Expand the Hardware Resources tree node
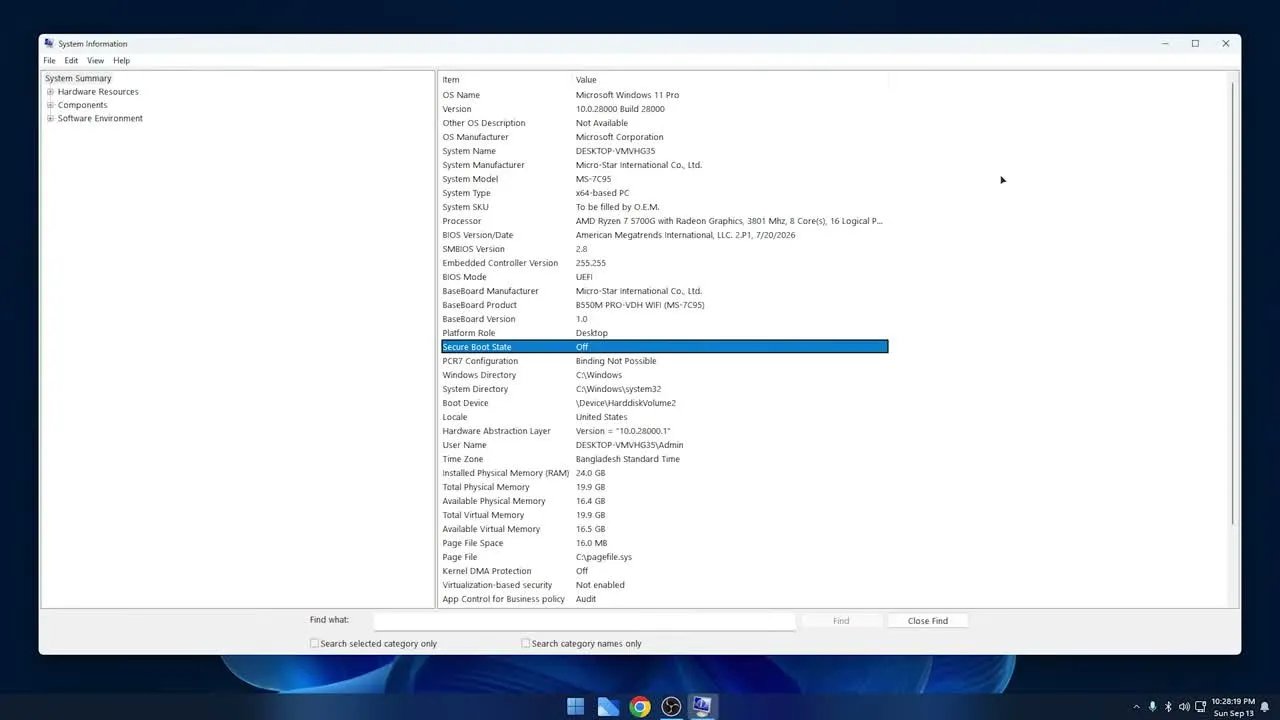Viewport: 1280px width, 720px height. coord(50,92)
